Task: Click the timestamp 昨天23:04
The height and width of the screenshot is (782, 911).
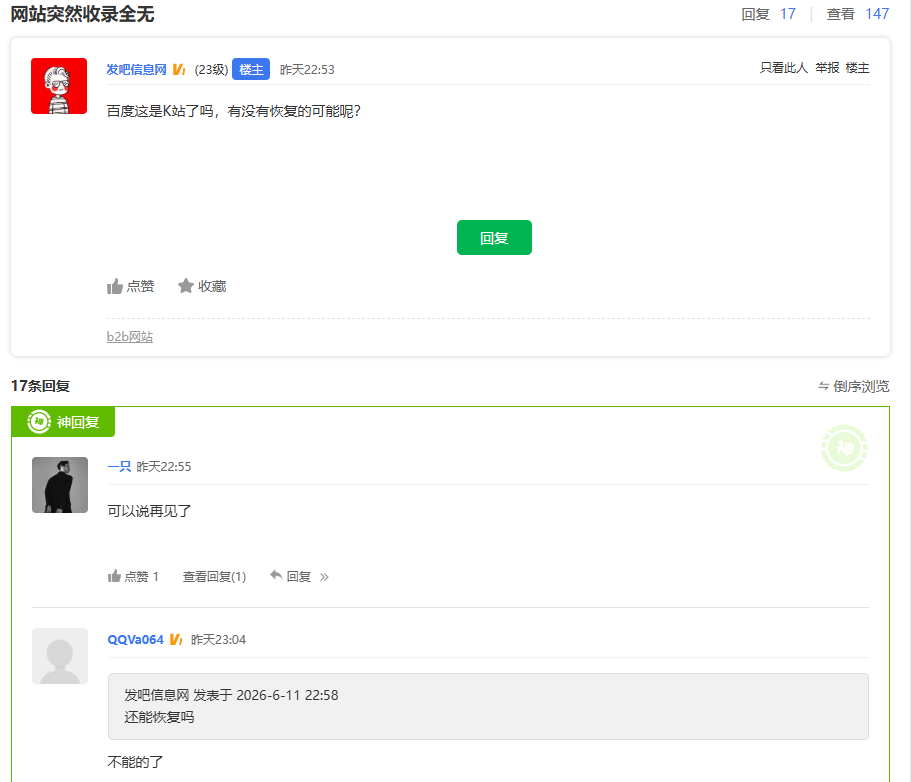Action: [x=218, y=640]
